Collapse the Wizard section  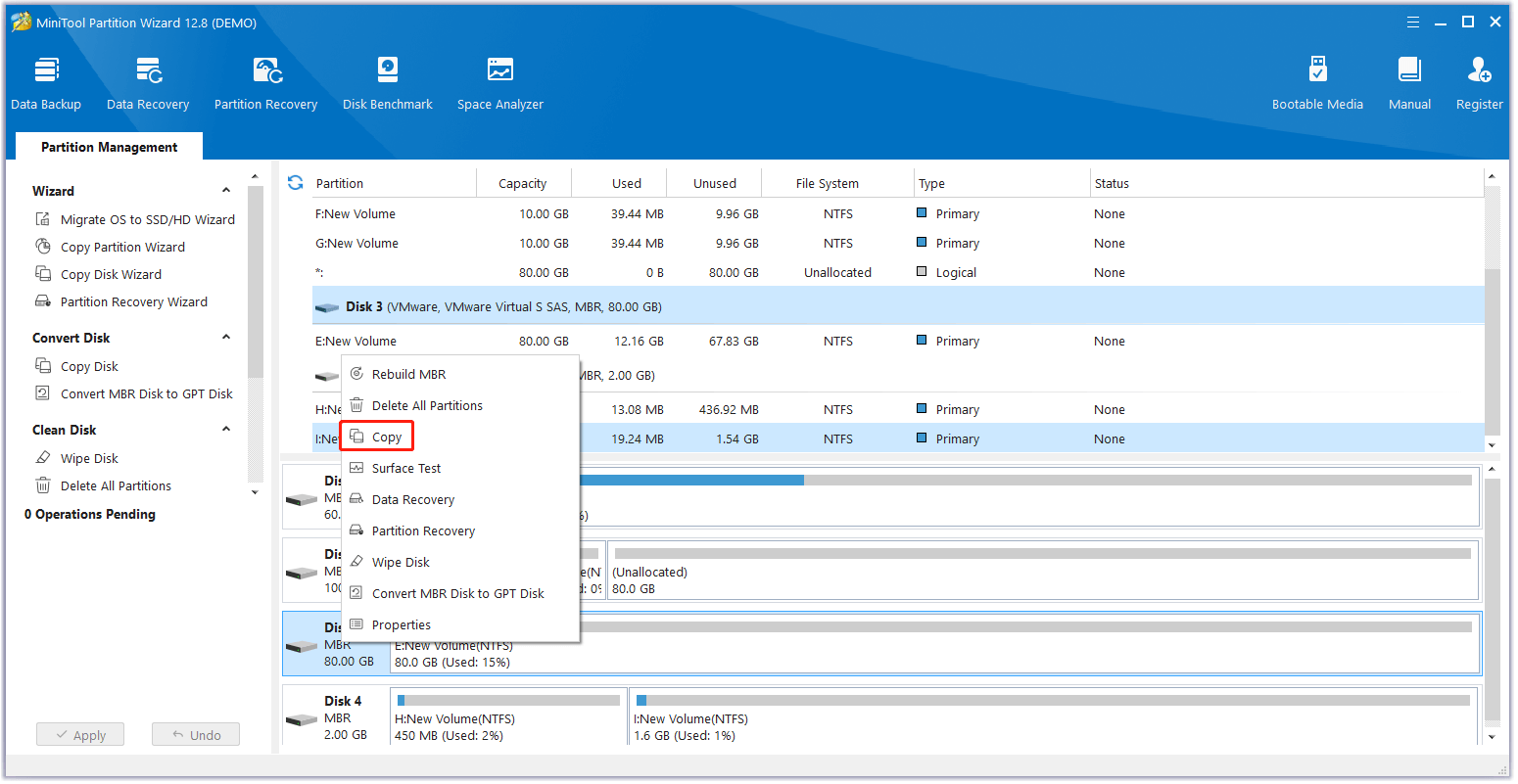point(226,191)
